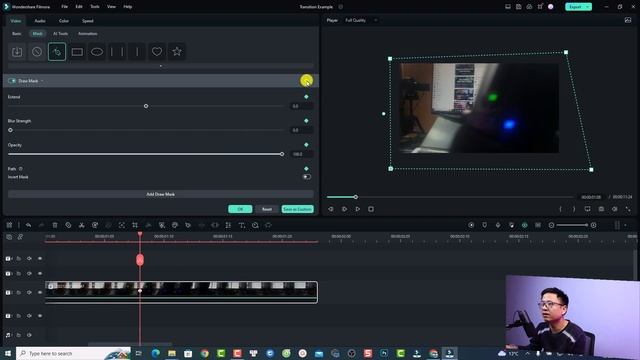Open the timeline layout dropdown at far right
This screenshot has height=360, width=640.
coord(625,225)
